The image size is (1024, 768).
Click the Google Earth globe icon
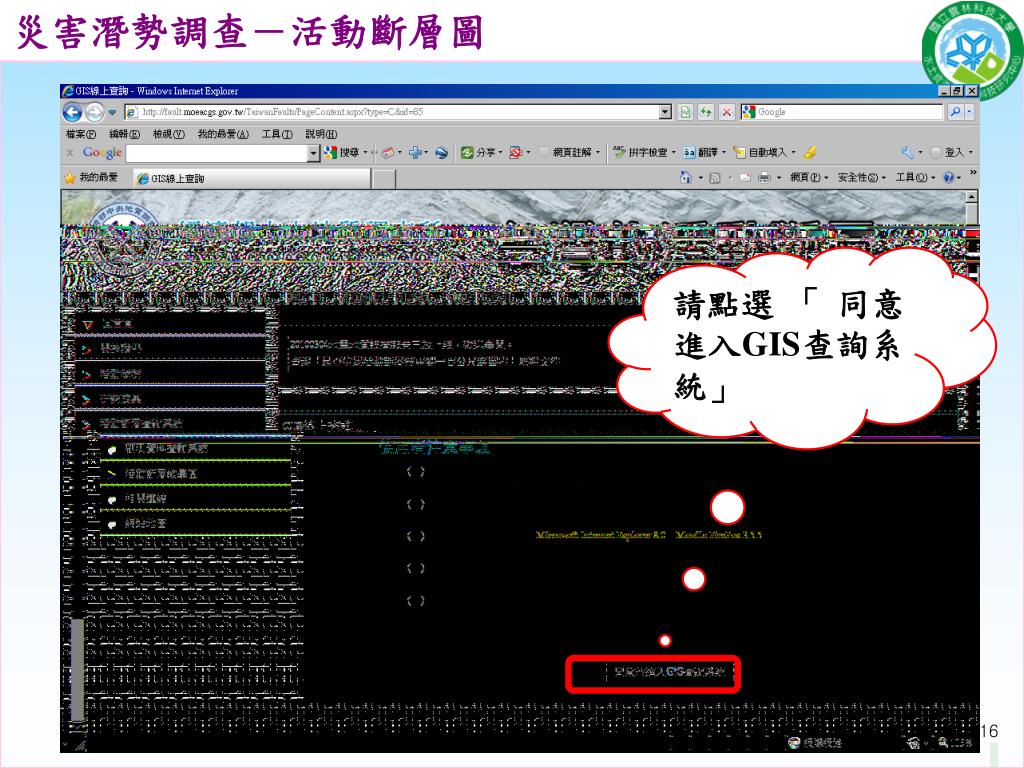441,153
